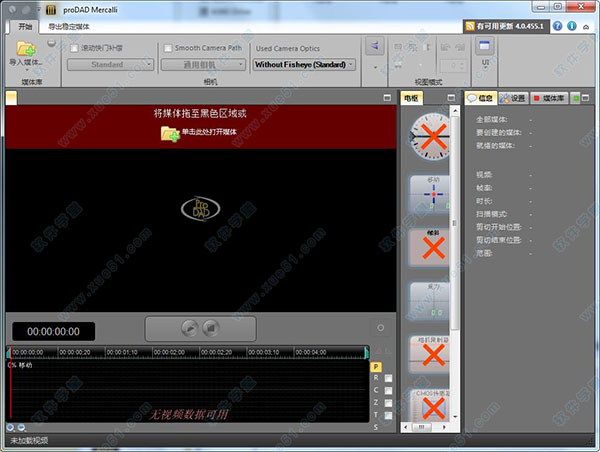The image size is (600, 452).
Task: Switch to the 导出稳定媒体 ribbon tab
Action: tap(68, 26)
